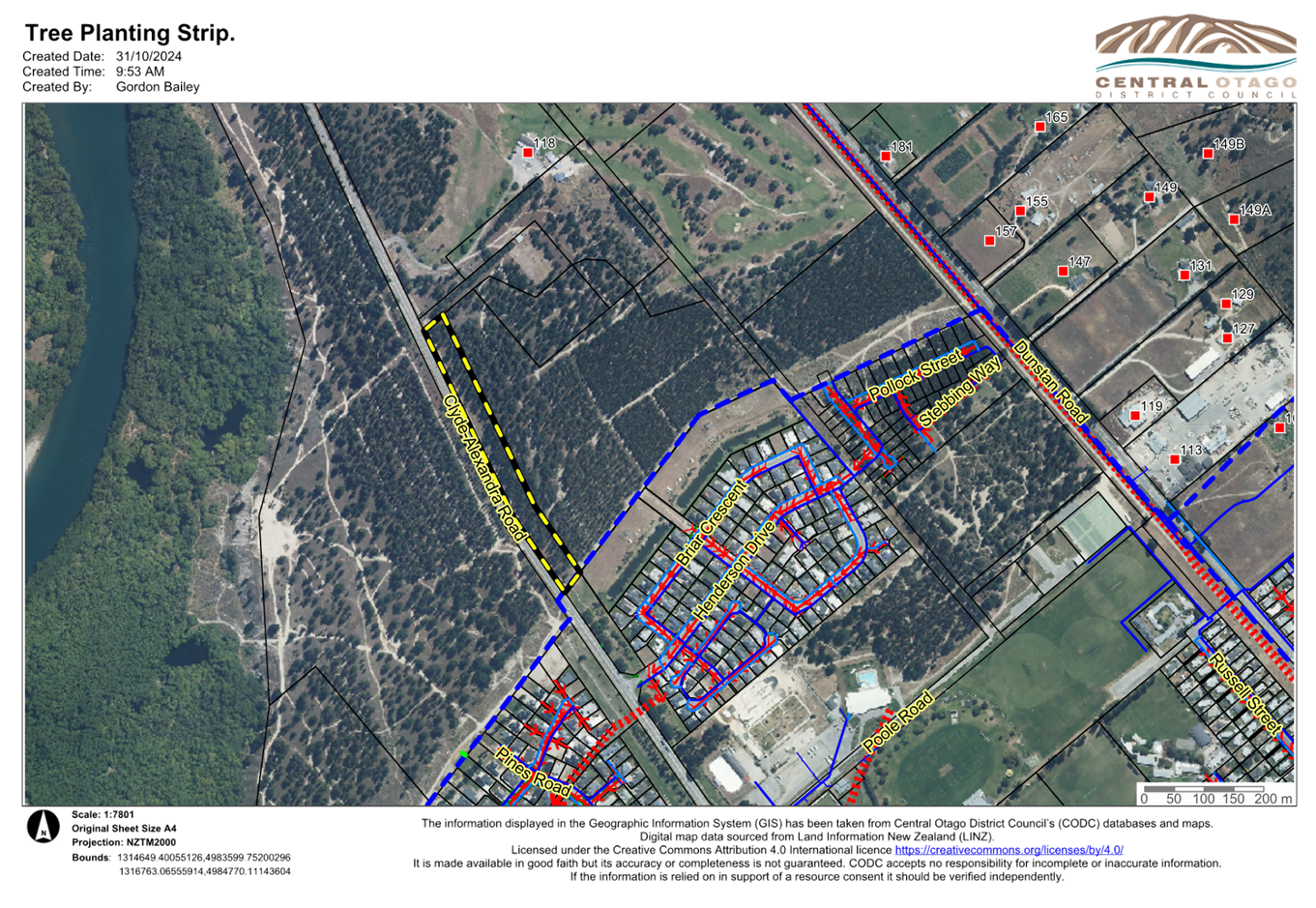Image resolution: width=1316 pixels, height=908 pixels.
Task: Click the Central Otago District Council logo
Action: click(x=1195, y=58)
